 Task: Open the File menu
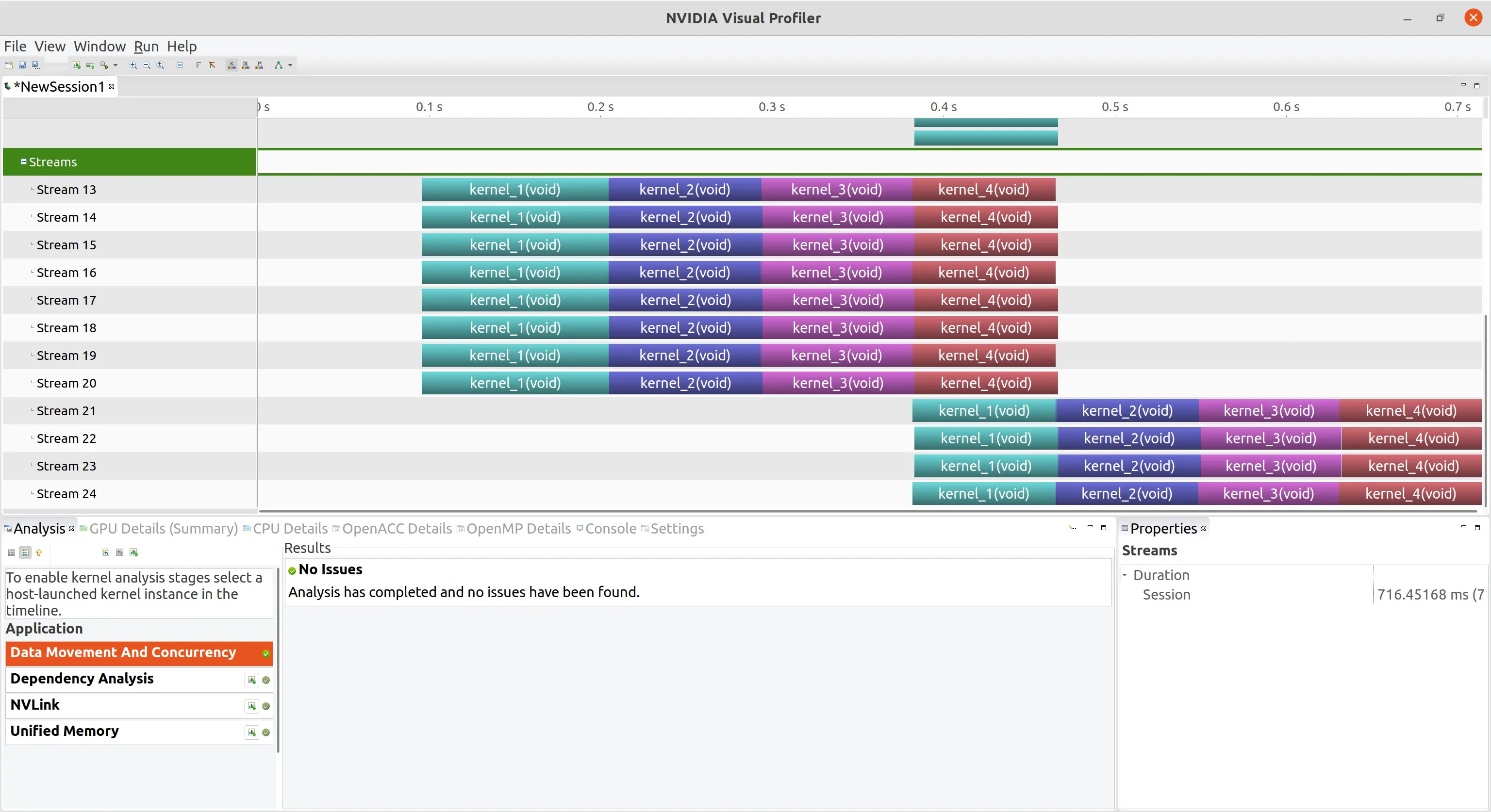pos(15,46)
